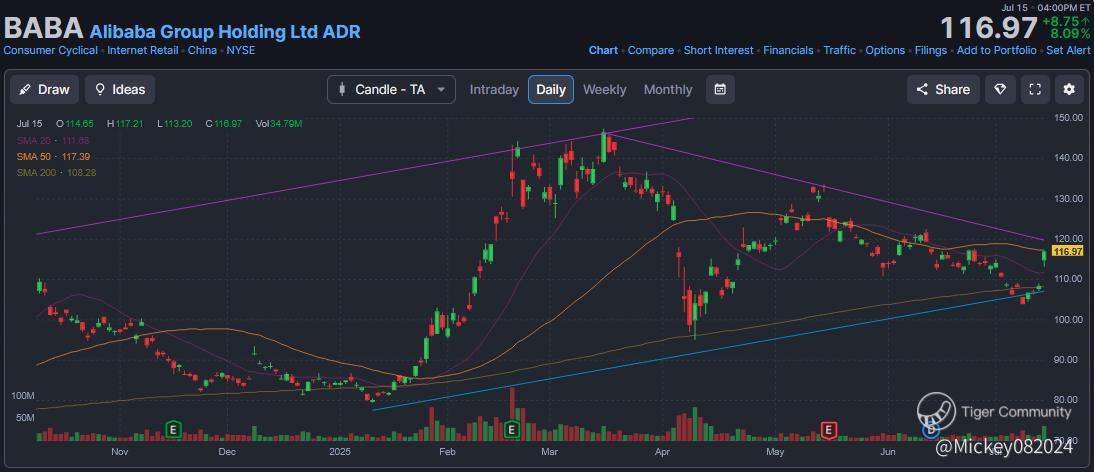Click the diamond premium icon
The image size is (1094, 472).
click(x=1000, y=89)
